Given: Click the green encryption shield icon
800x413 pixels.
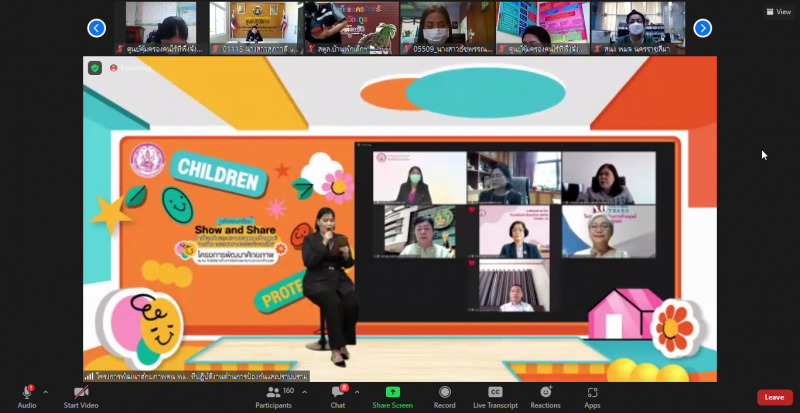Looking at the screenshot, I should pos(95,68).
